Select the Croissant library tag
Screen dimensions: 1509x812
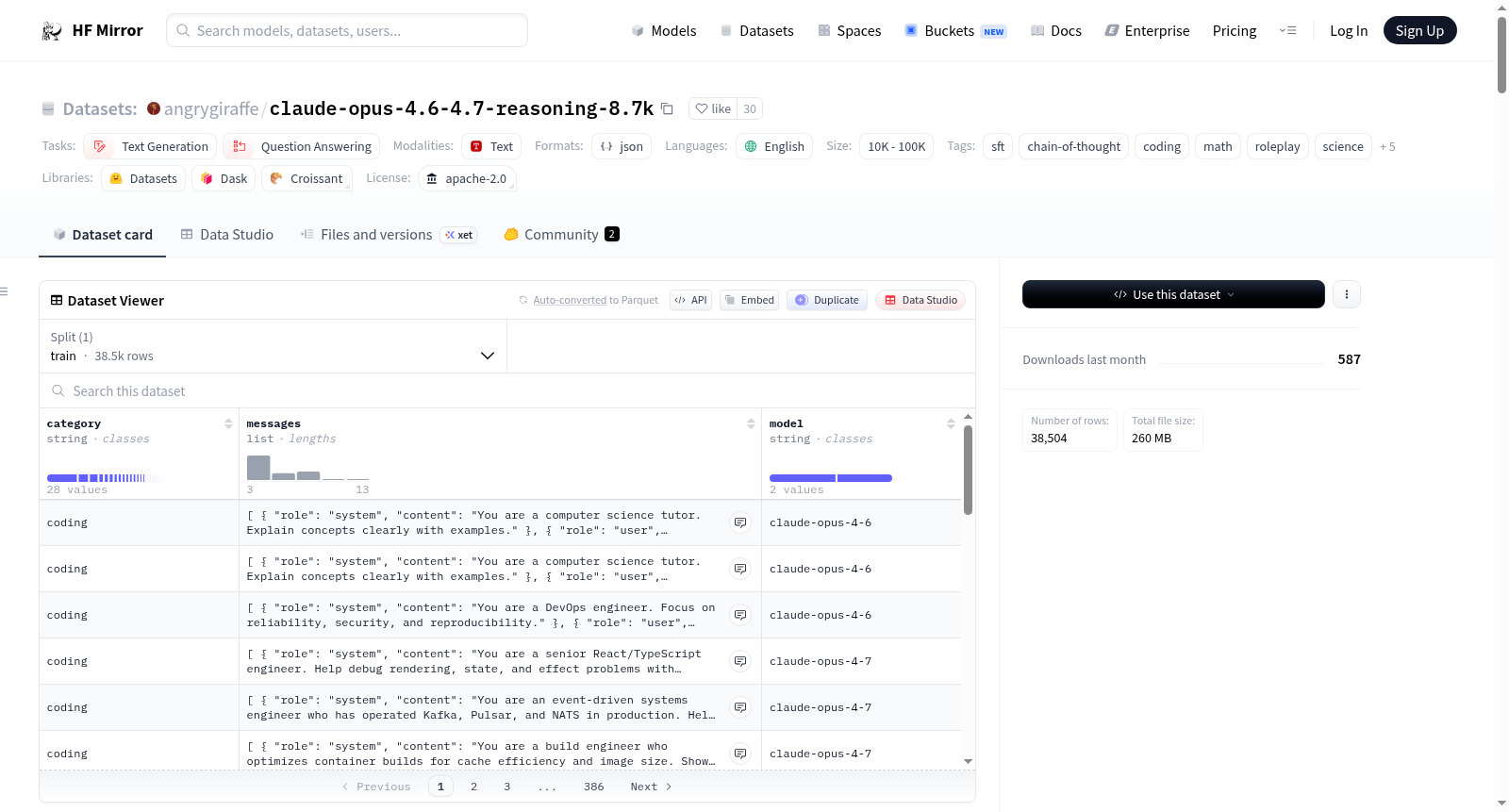point(307,178)
